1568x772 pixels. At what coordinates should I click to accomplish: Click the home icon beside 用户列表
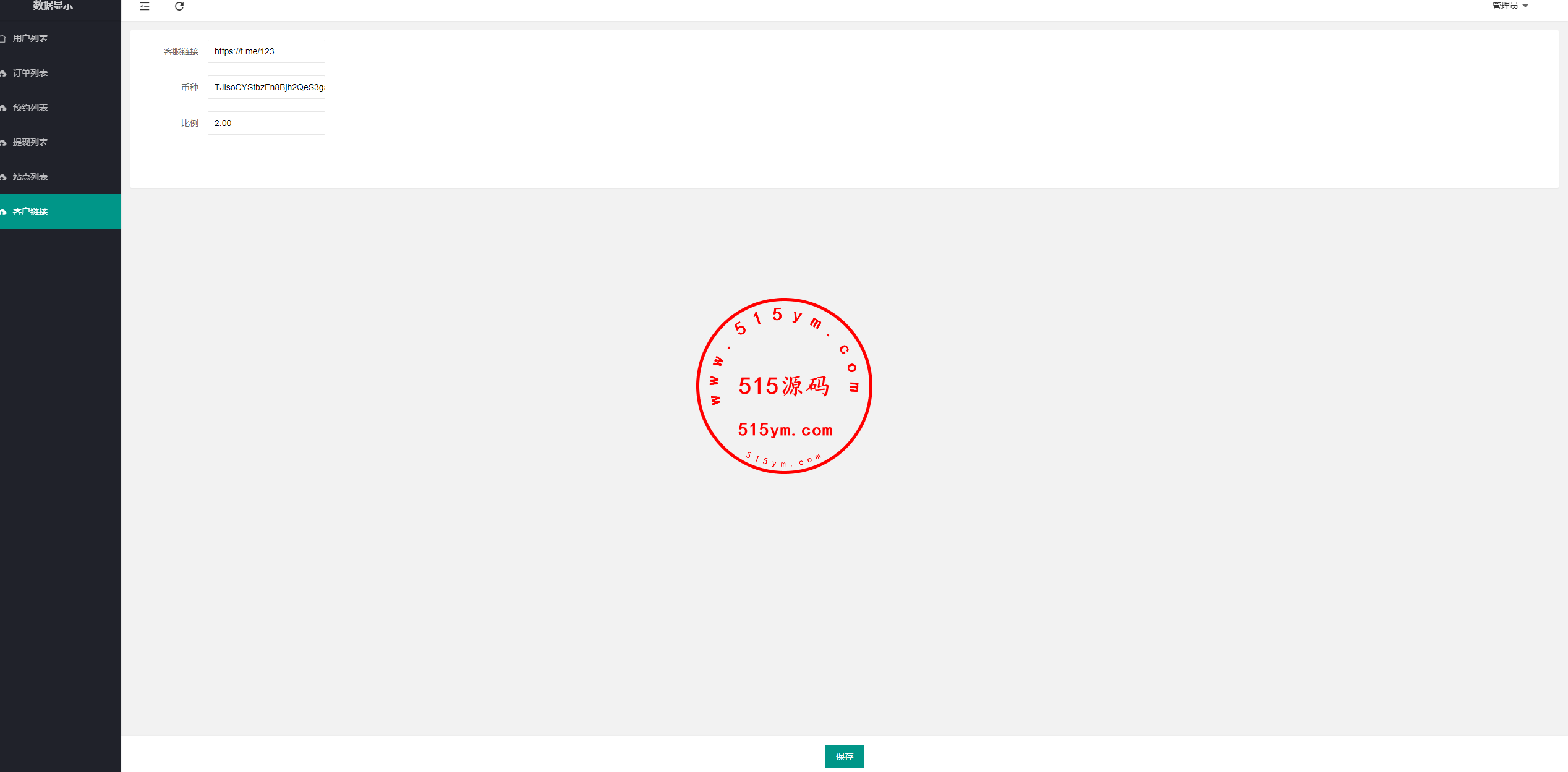click(x=3, y=38)
